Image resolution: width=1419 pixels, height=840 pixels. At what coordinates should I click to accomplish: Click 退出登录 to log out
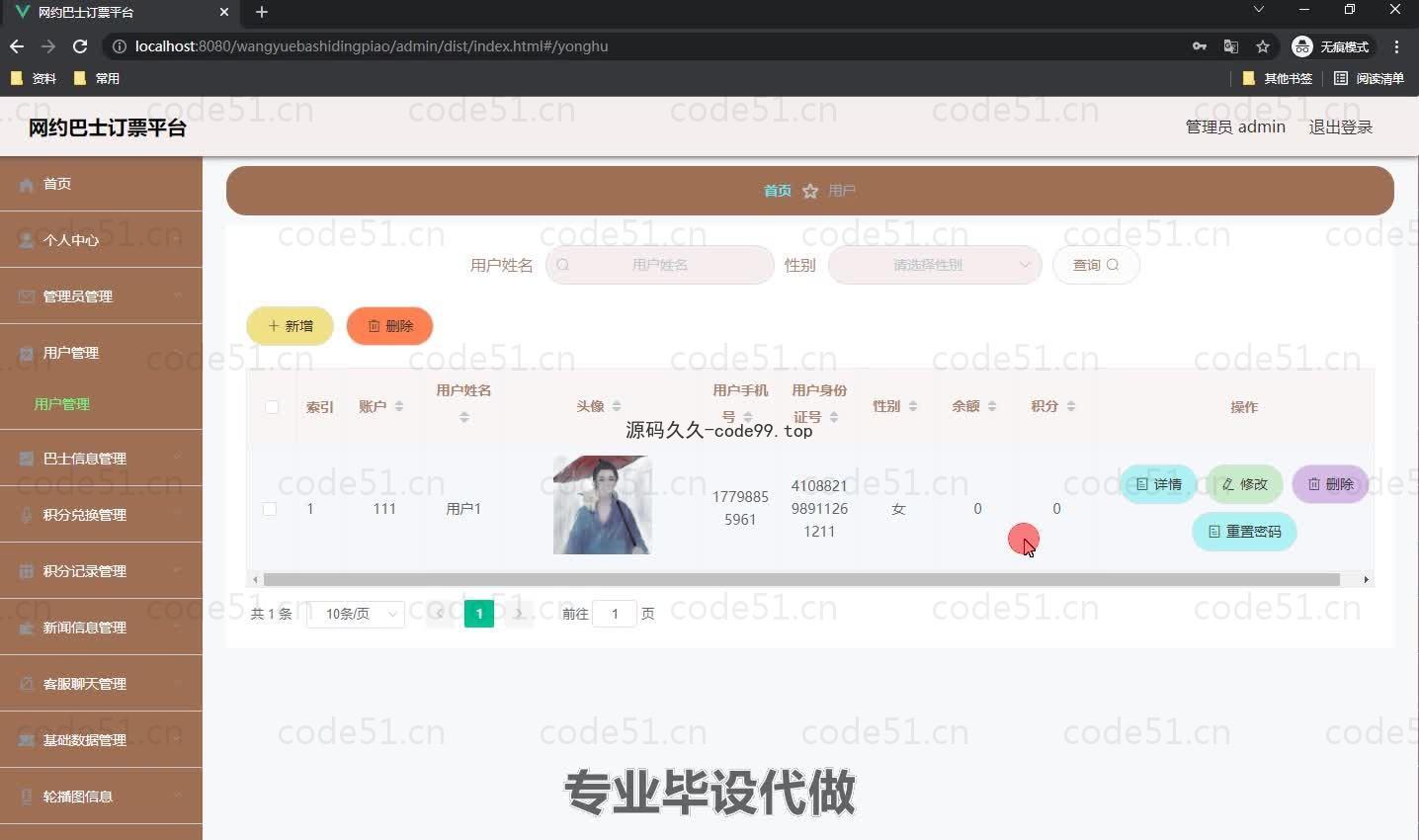[1341, 126]
